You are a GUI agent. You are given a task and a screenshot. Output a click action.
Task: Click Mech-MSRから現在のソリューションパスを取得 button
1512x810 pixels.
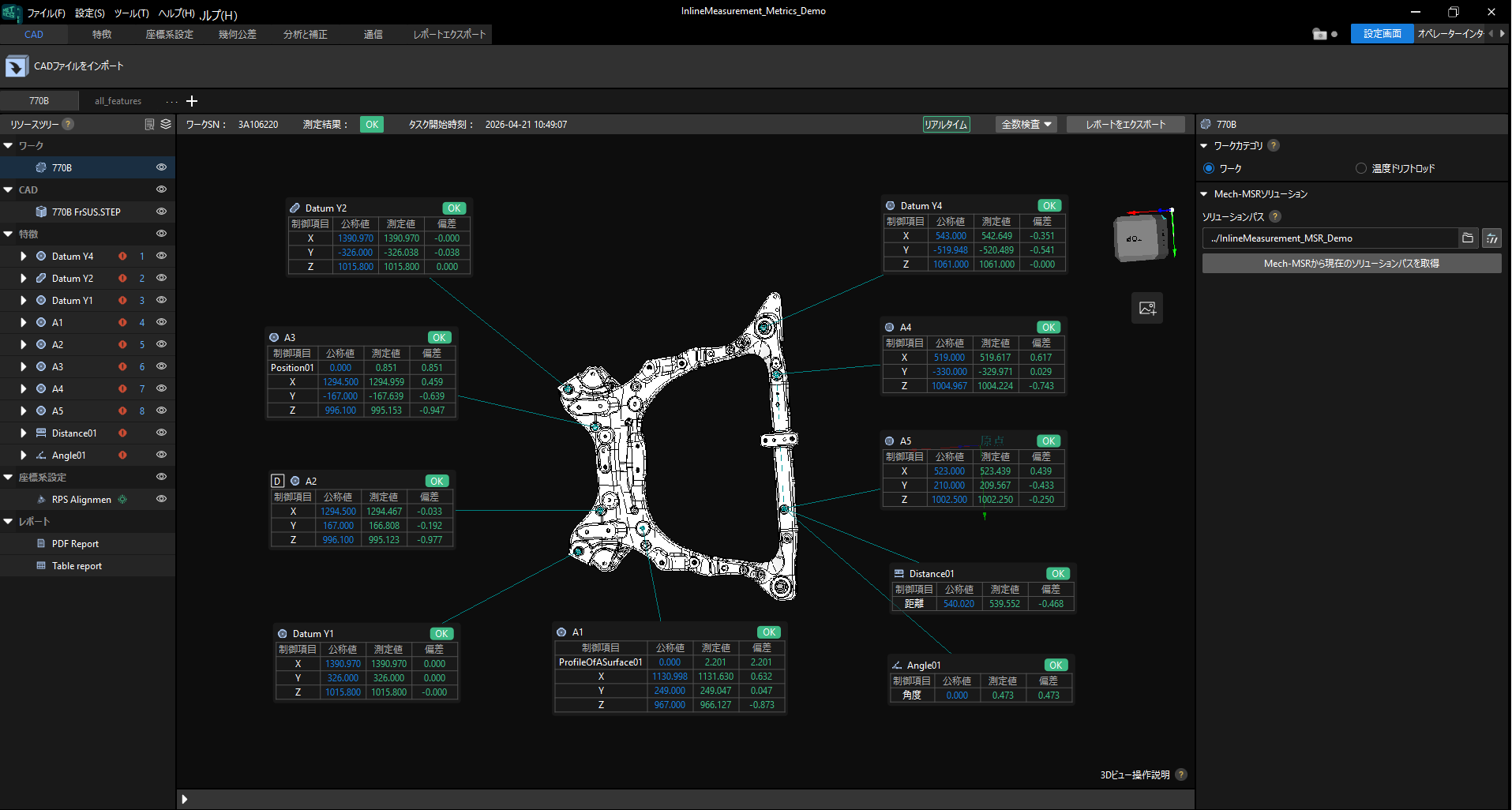coord(1352,263)
